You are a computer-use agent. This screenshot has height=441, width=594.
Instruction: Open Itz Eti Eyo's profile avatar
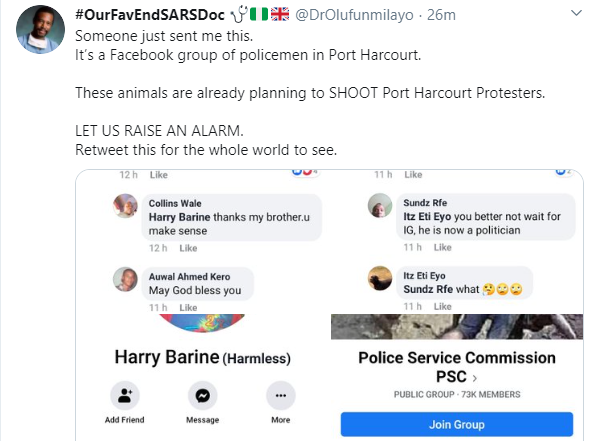[x=380, y=278]
